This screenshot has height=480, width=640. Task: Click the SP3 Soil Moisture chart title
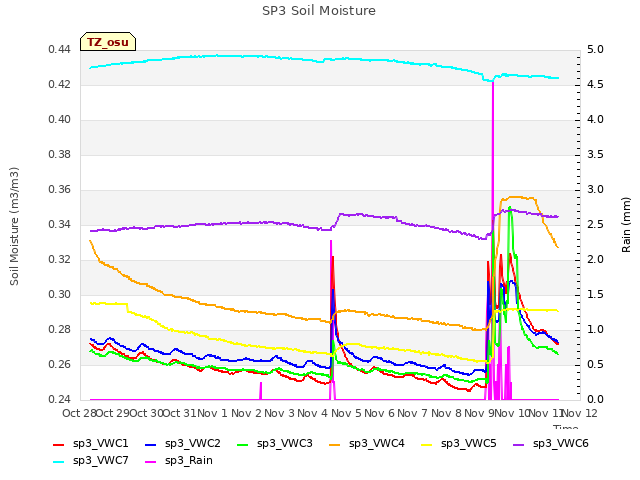point(319,11)
